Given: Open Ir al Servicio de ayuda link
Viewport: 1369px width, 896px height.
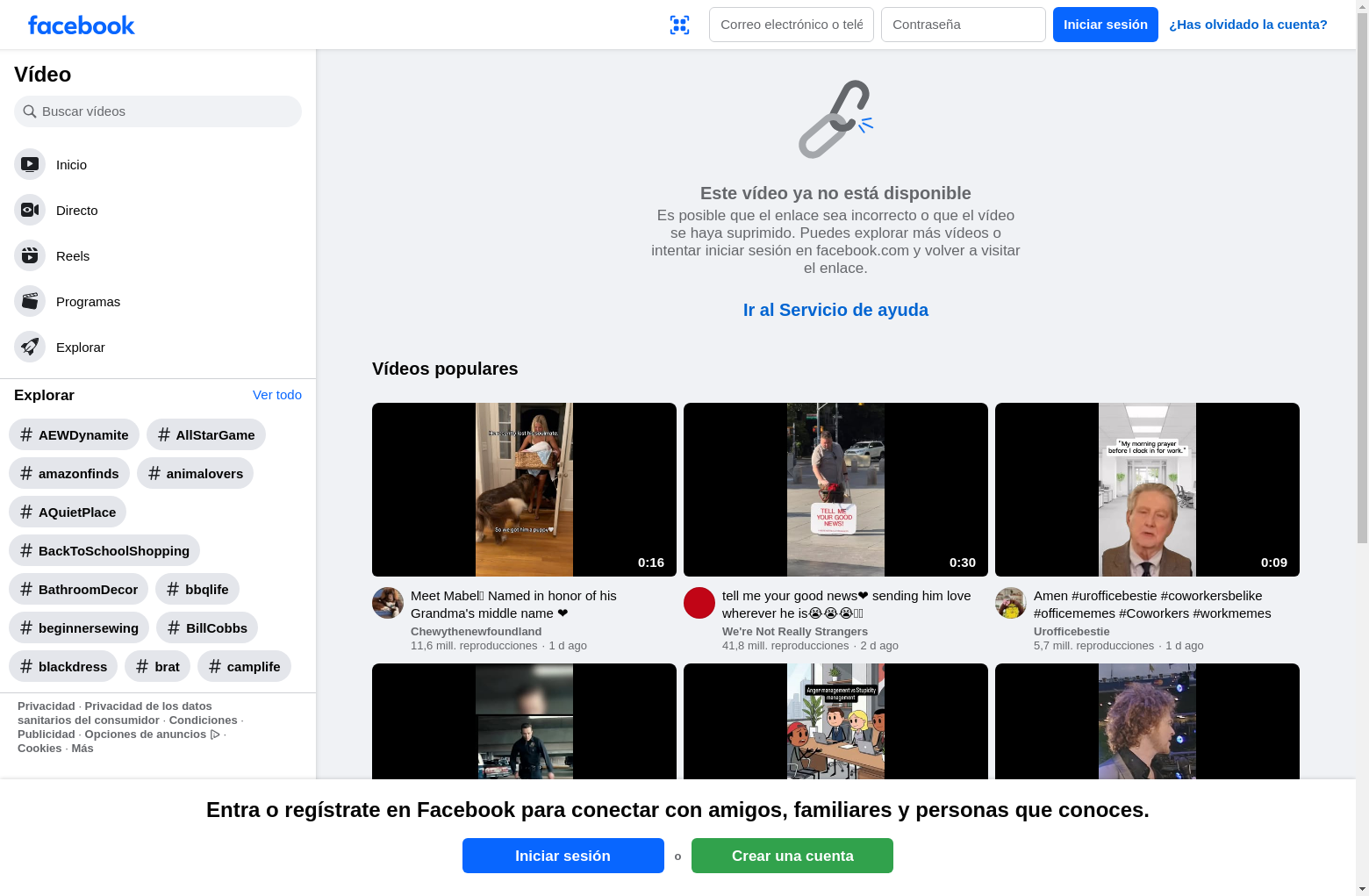Looking at the screenshot, I should [x=835, y=310].
